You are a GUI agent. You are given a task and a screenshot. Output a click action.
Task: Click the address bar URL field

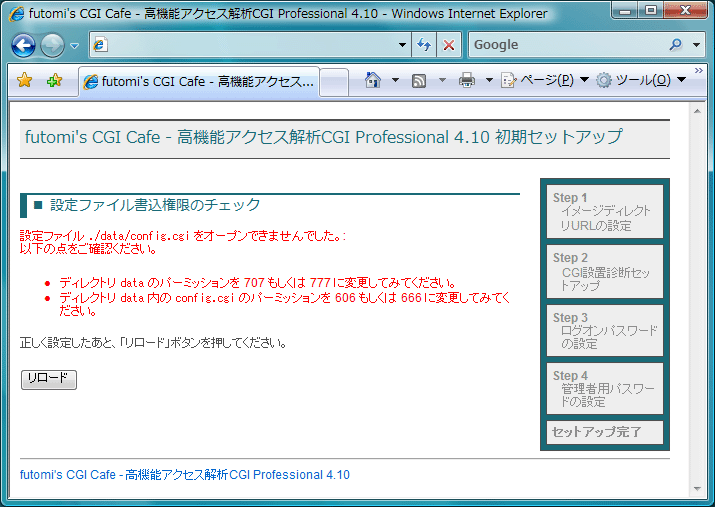(x=250, y=45)
